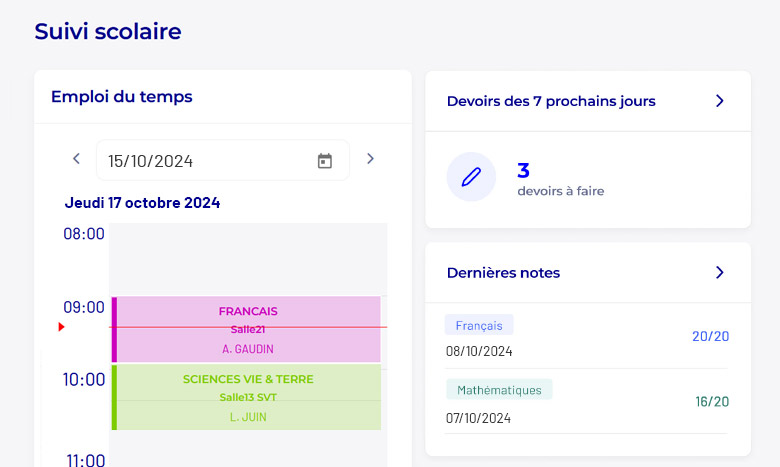Click the Emploi du temps heading

click(x=121, y=96)
